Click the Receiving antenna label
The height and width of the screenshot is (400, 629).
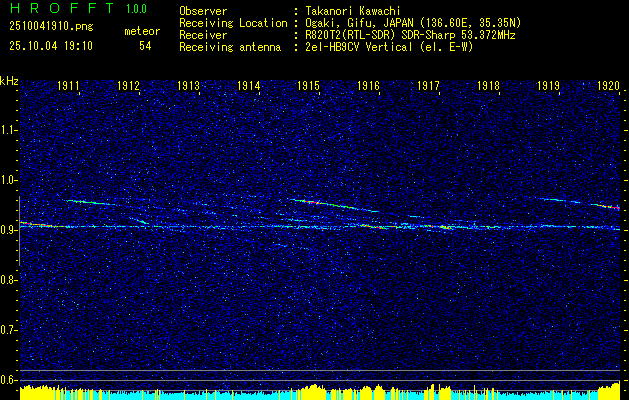point(230,47)
